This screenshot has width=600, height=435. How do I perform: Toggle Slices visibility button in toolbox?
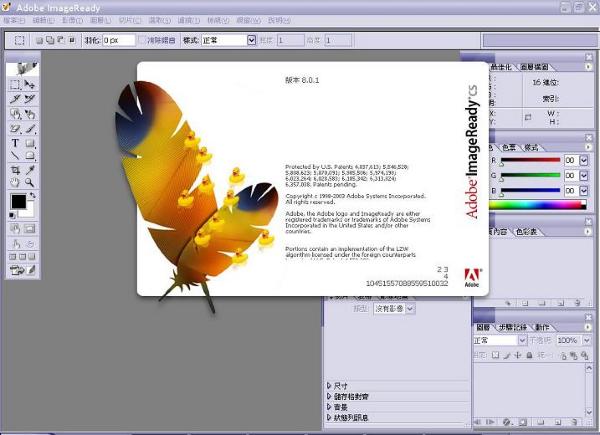[30, 229]
